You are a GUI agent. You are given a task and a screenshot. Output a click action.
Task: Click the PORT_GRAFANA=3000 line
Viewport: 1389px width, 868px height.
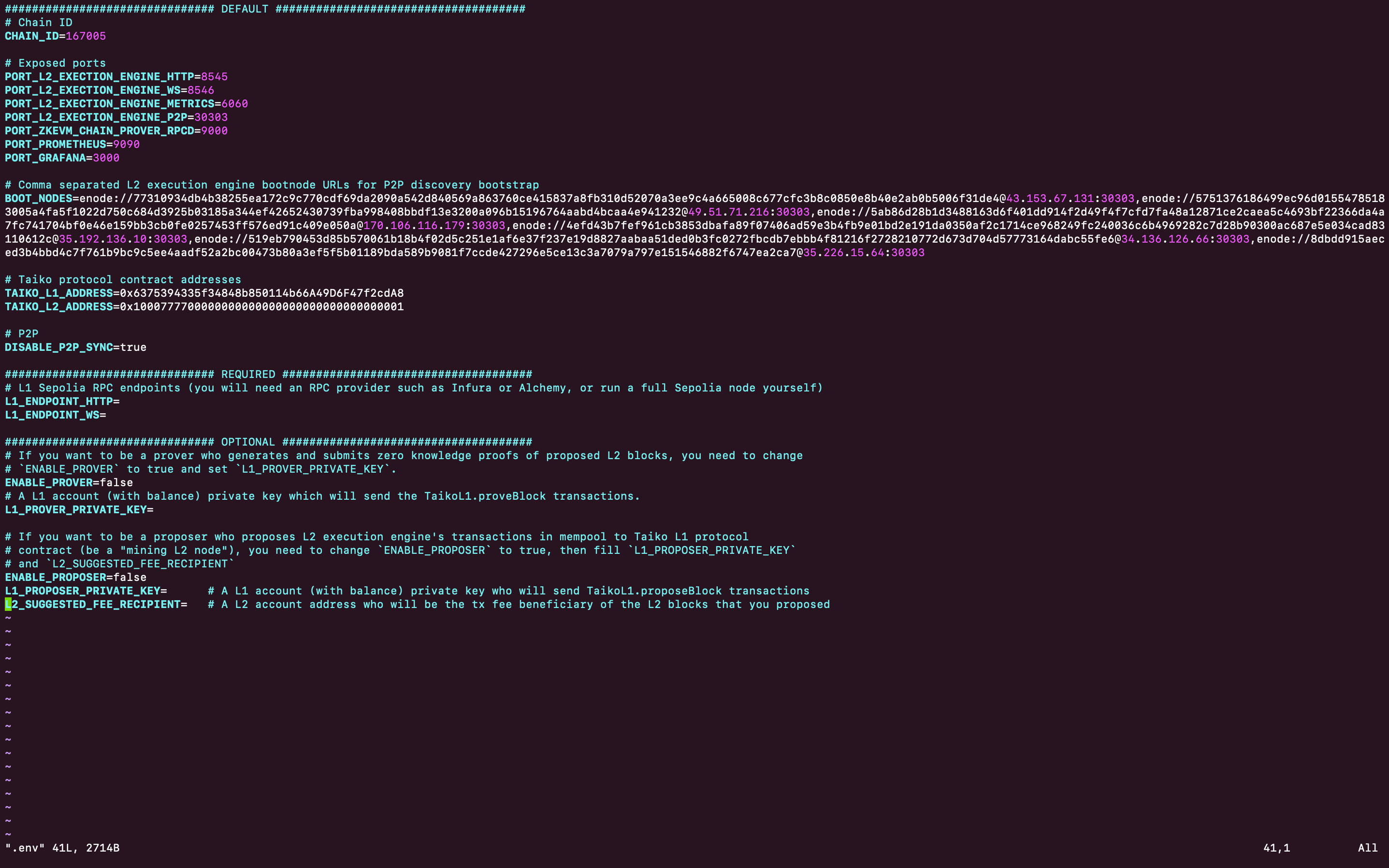62,158
